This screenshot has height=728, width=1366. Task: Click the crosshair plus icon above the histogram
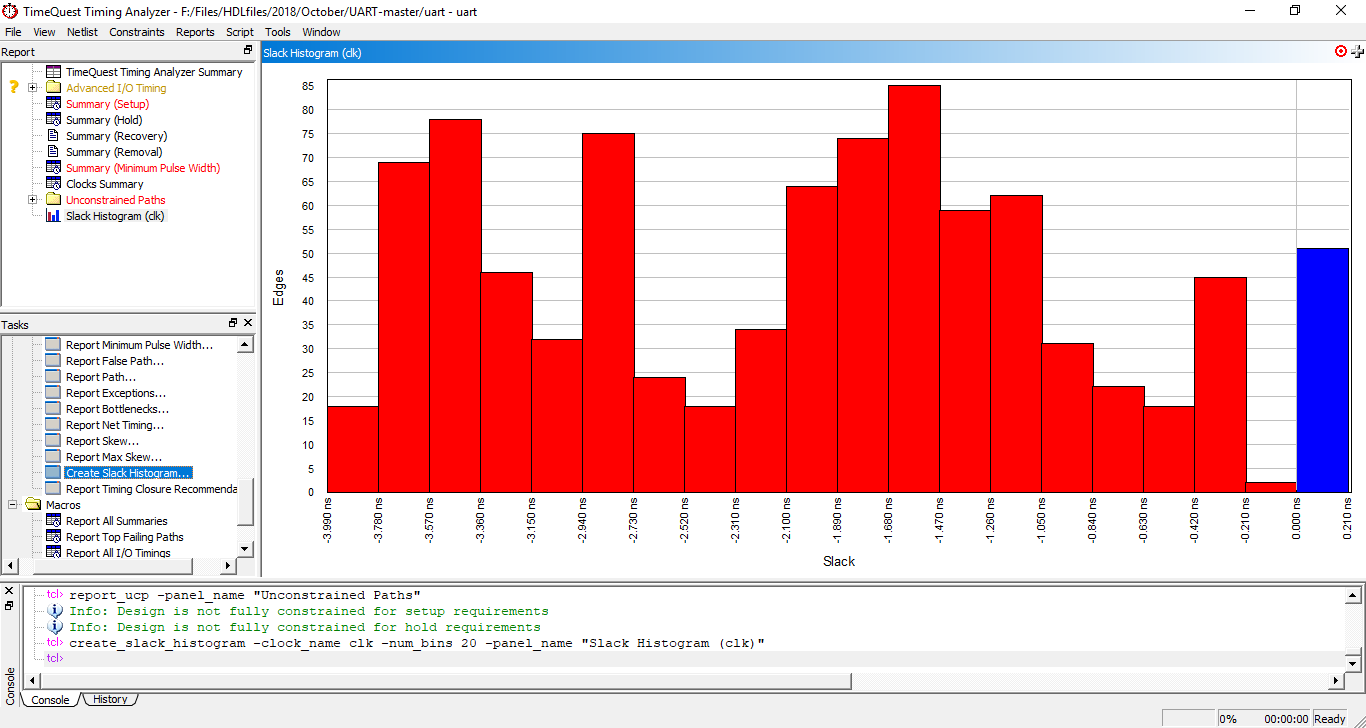click(1358, 52)
